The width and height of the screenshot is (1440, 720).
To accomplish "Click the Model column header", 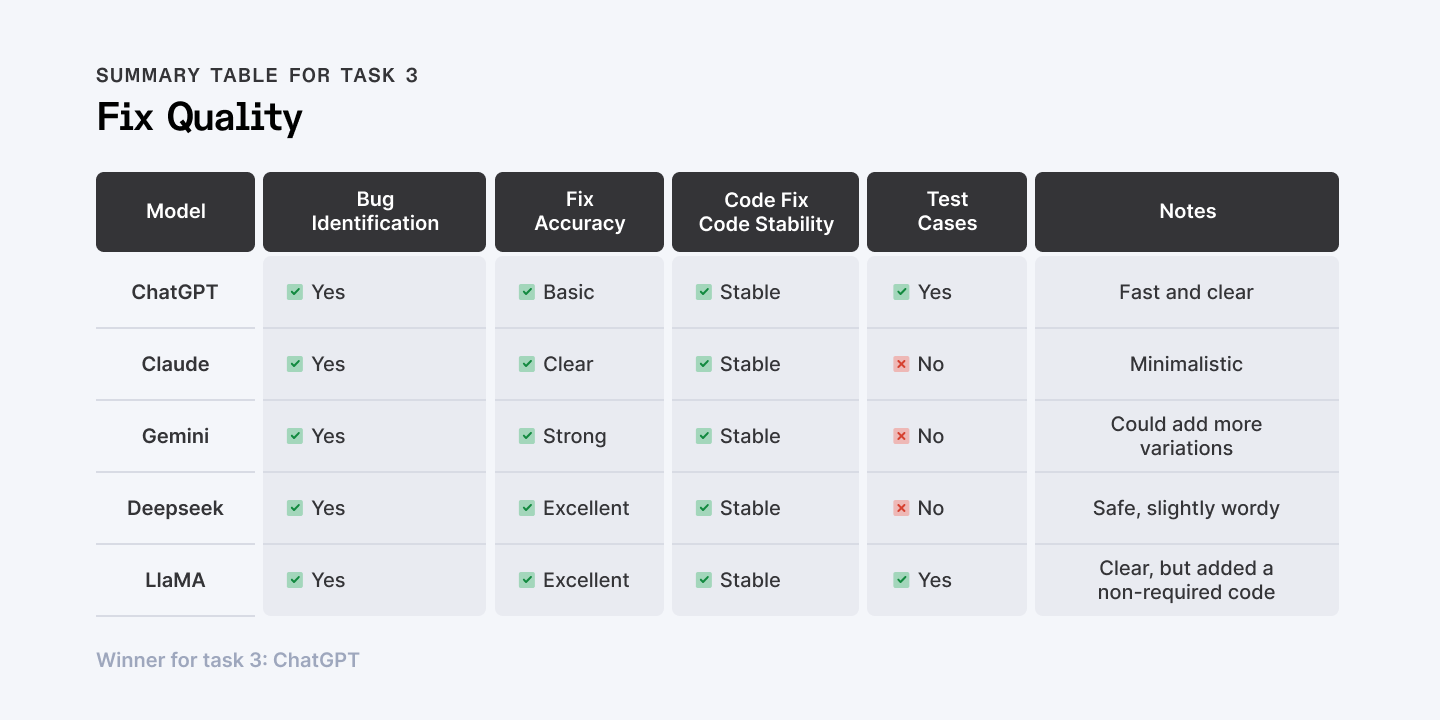I will tap(175, 211).
